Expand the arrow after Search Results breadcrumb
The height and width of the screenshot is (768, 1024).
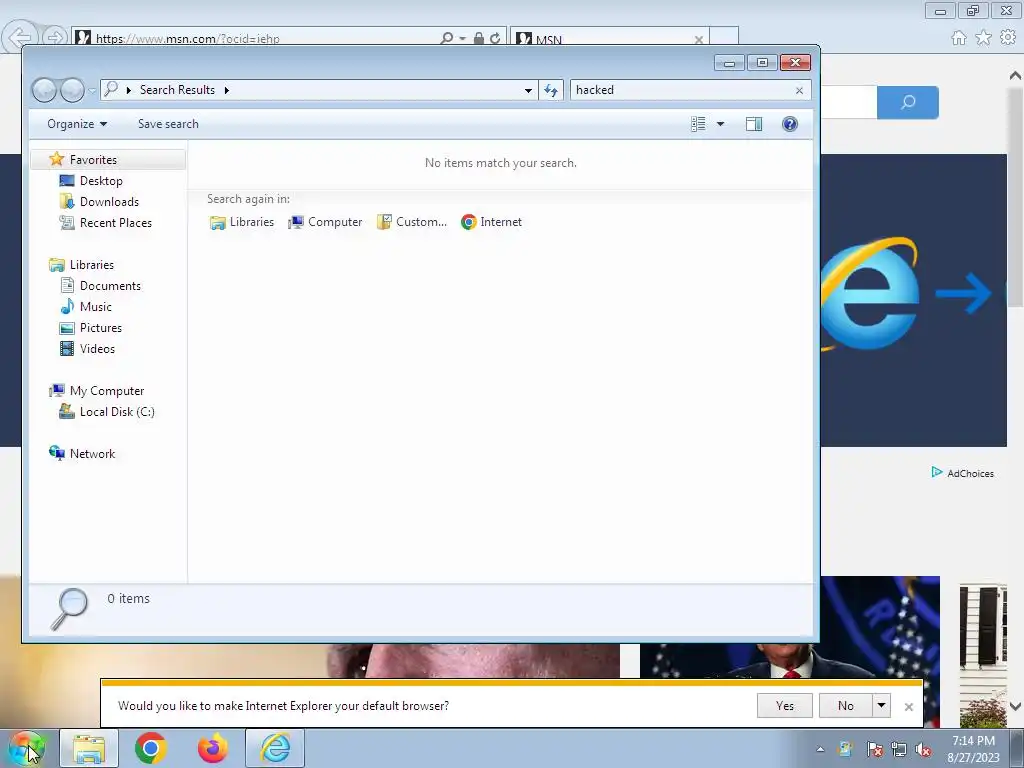pyautogui.click(x=227, y=90)
